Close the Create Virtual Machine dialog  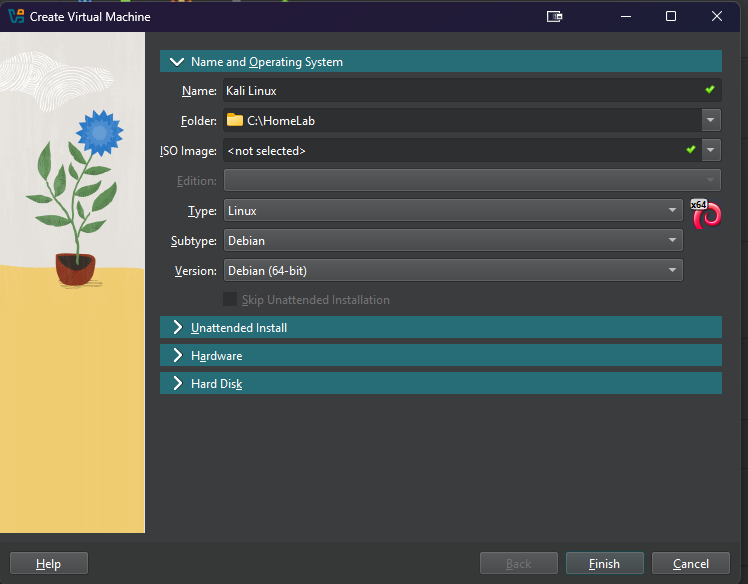tap(717, 17)
